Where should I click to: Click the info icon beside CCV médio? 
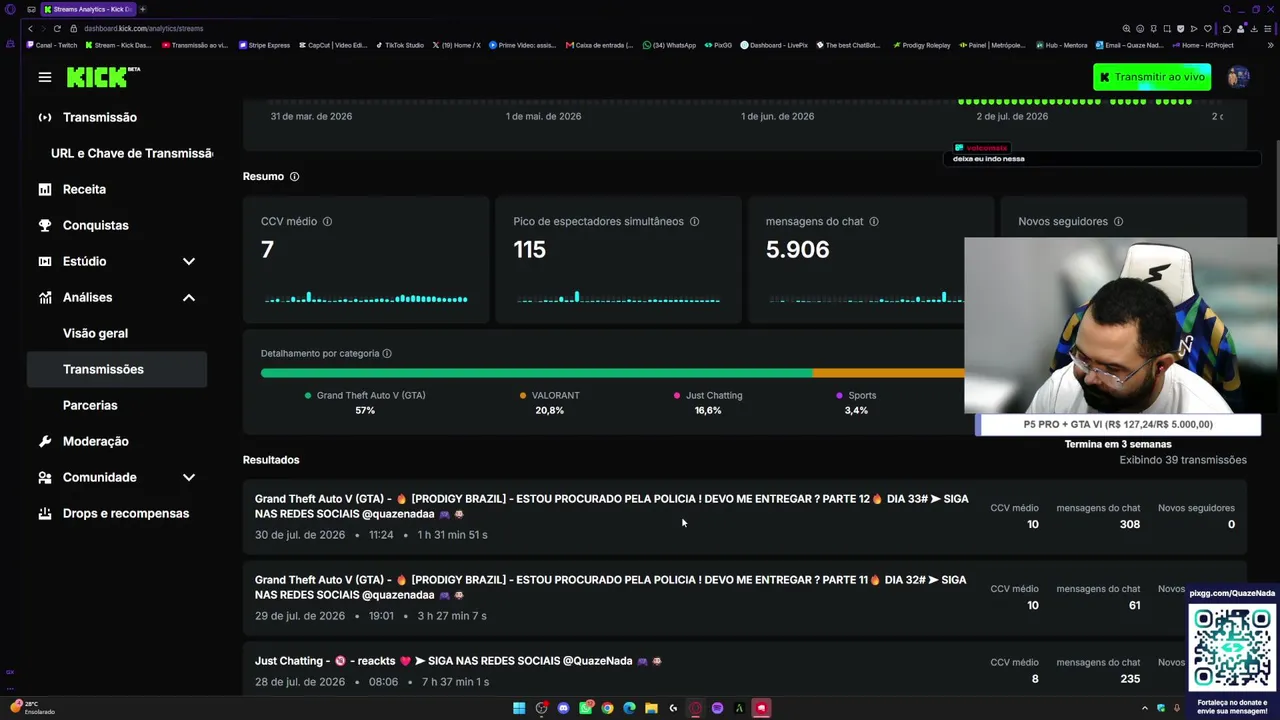pyautogui.click(x=327, y=221)
